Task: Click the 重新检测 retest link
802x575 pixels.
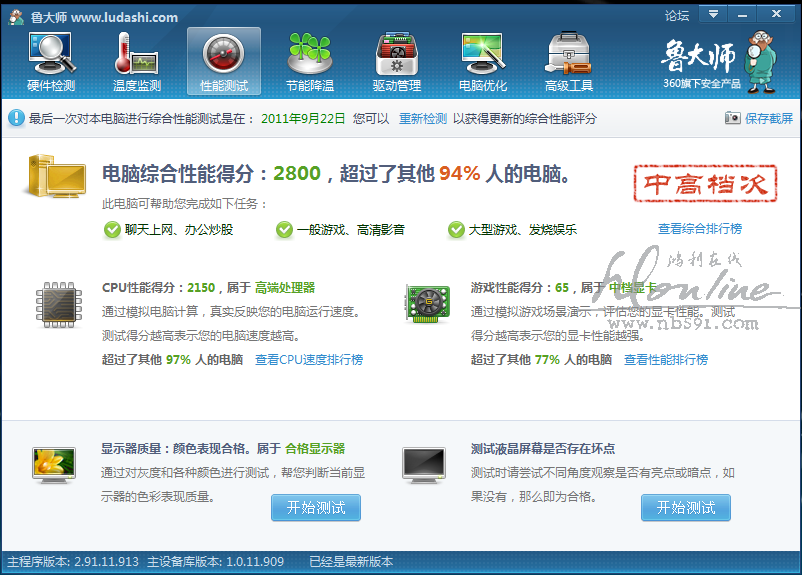Action: click(x=423, y=118)
